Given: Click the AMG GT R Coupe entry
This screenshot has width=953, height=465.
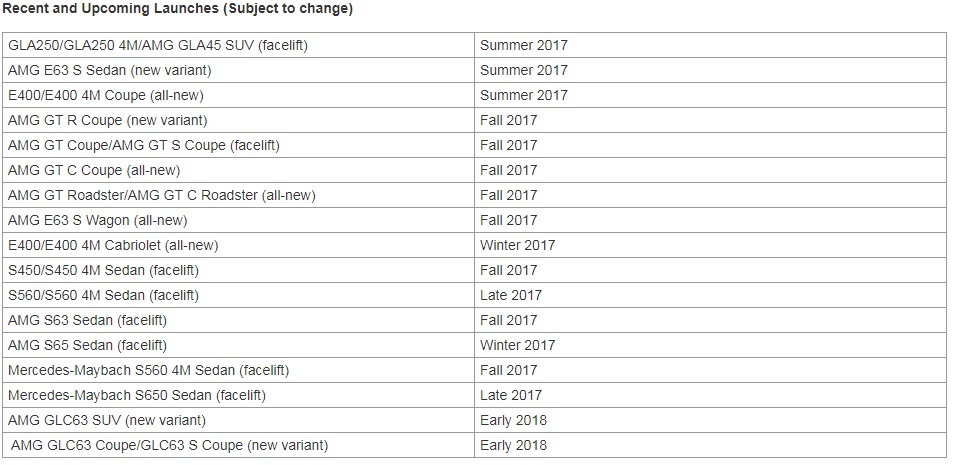Looking at the screenshot, I should click(107, 120).
